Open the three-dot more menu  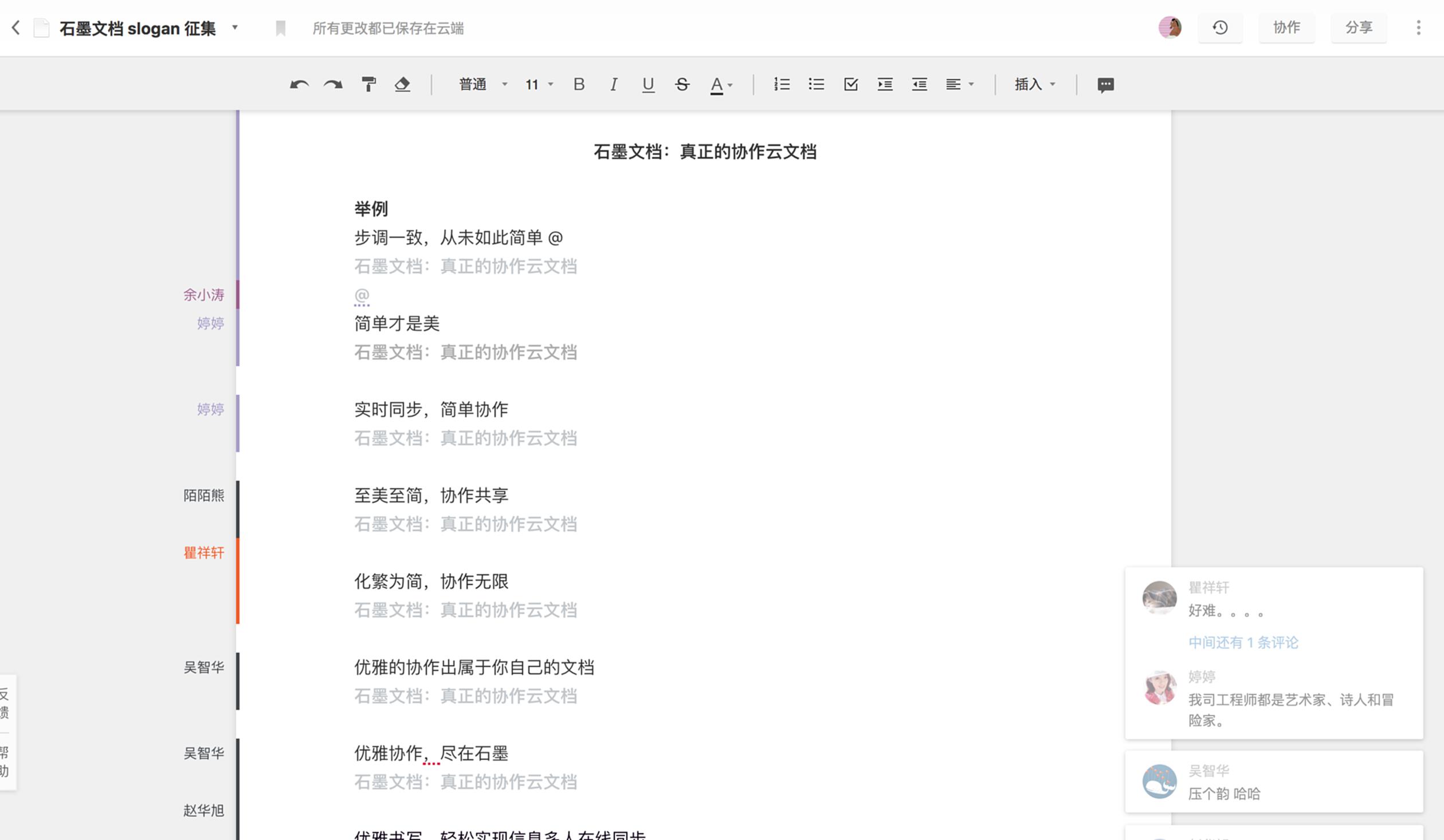(1418, 28)
